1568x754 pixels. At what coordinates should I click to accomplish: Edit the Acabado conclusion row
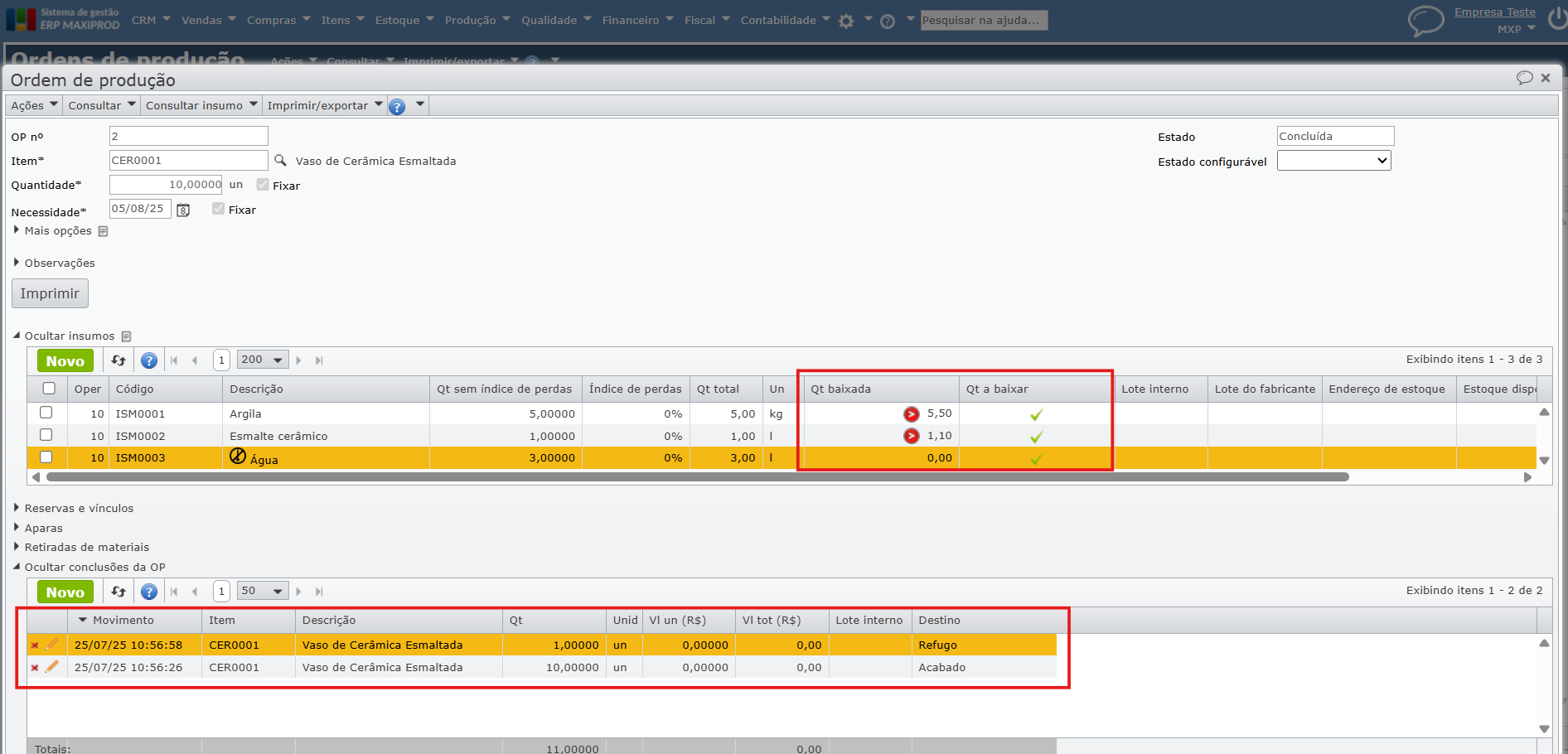[x=51, y=666]
